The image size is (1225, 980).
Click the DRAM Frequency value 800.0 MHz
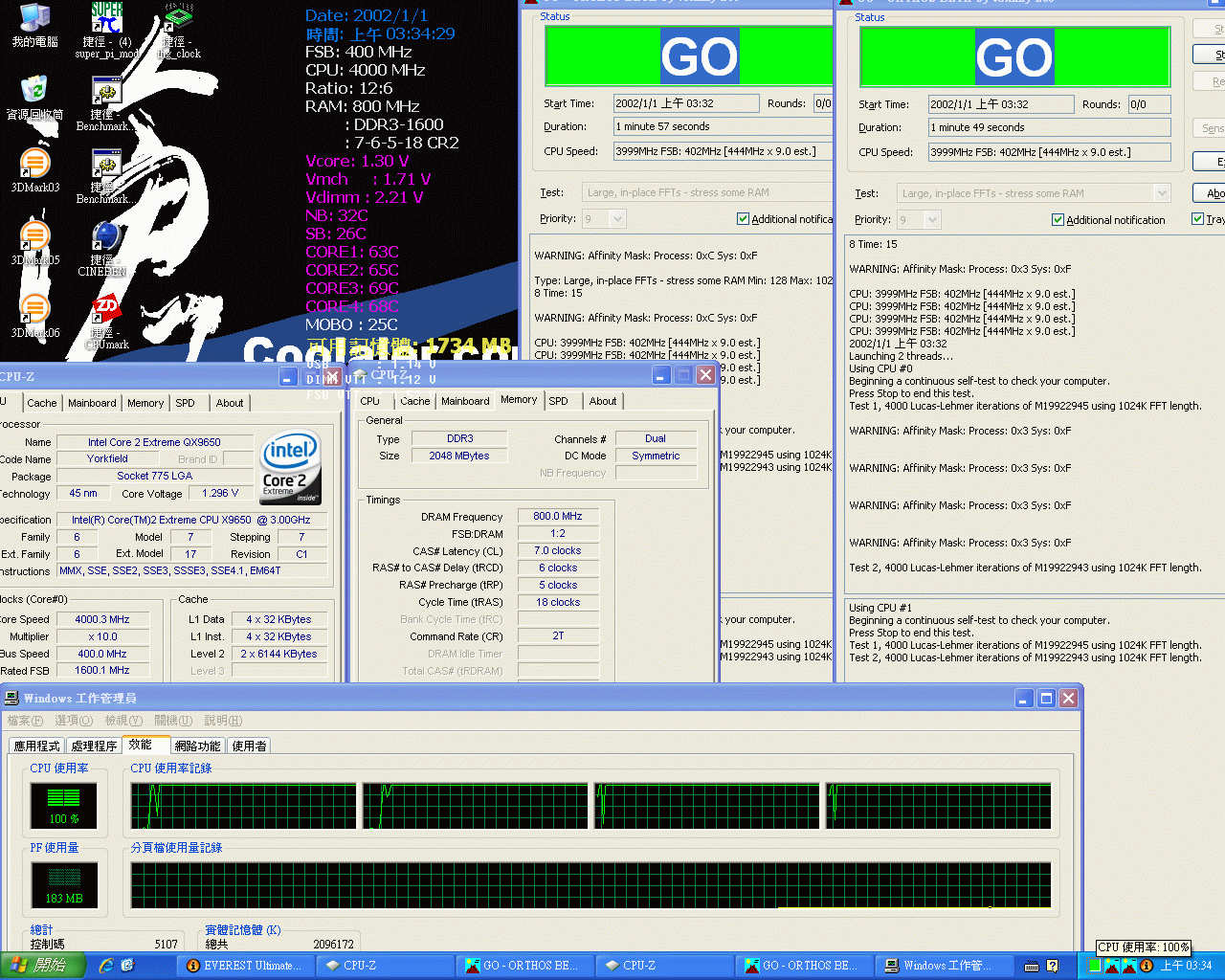(558, 517)
